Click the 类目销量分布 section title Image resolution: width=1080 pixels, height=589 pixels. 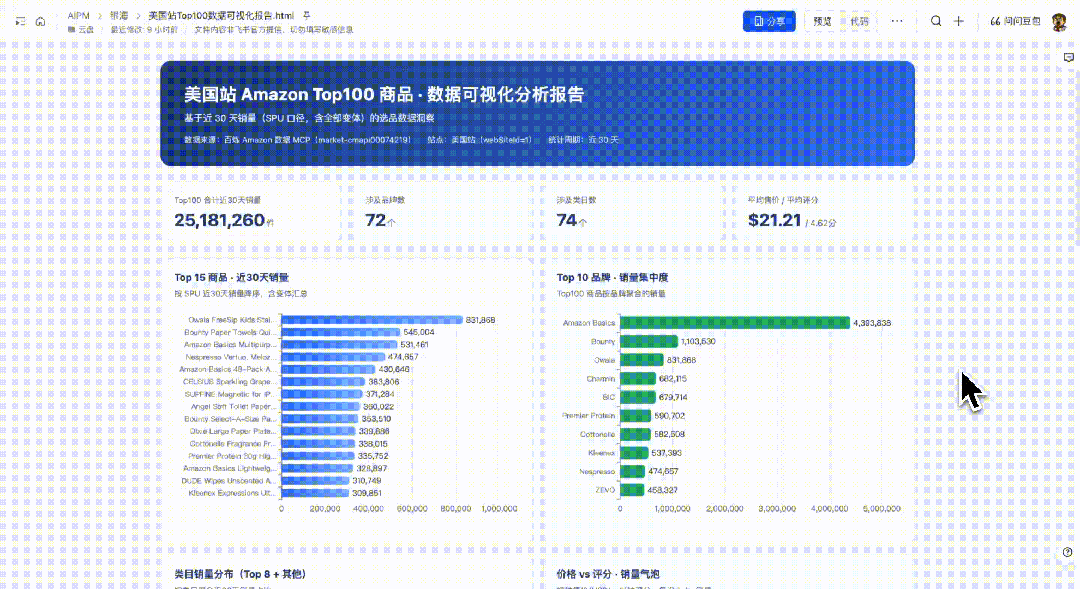pos(240,574)
